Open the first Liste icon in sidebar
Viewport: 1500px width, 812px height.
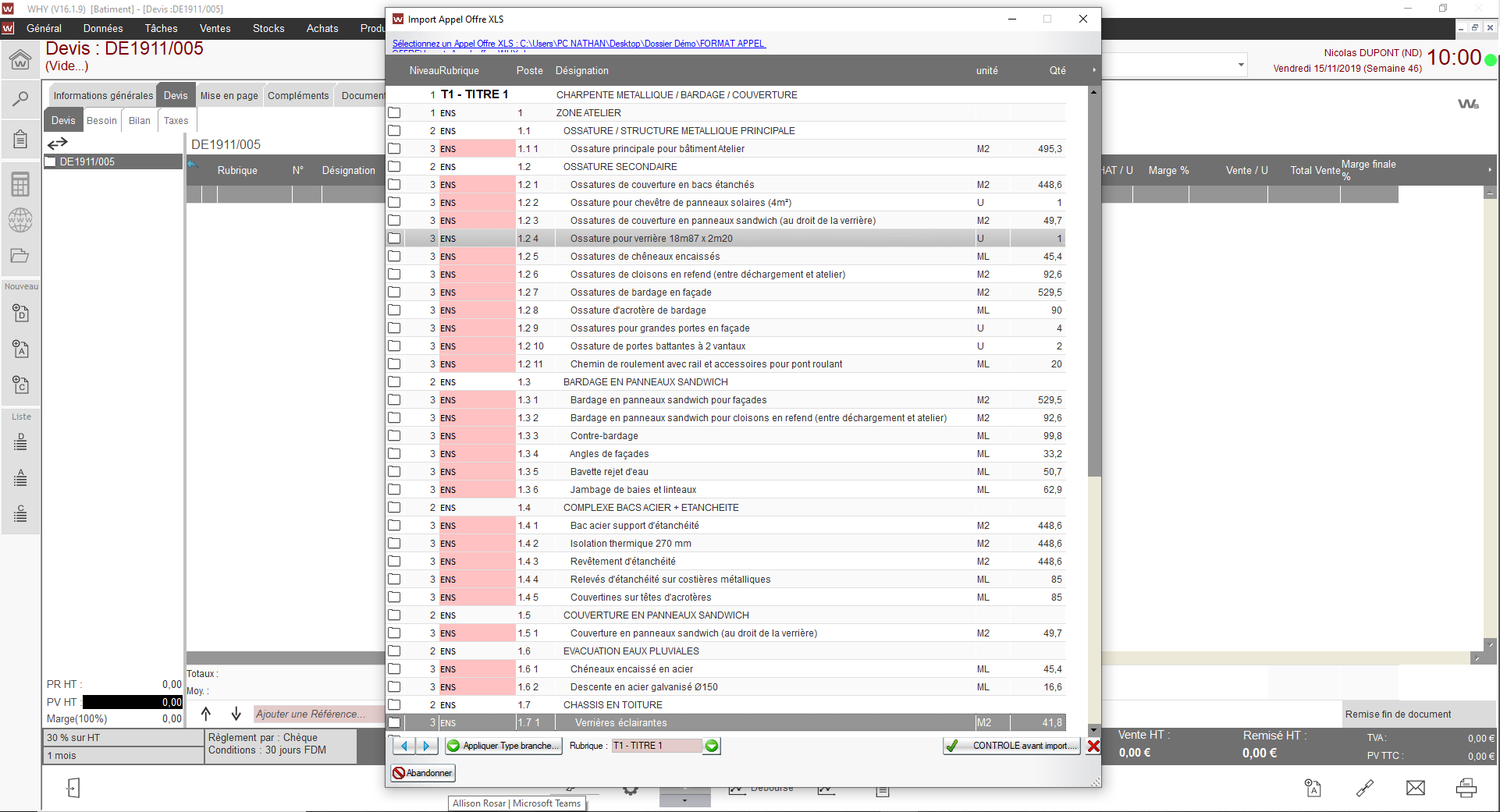click(x=21, y=442)
